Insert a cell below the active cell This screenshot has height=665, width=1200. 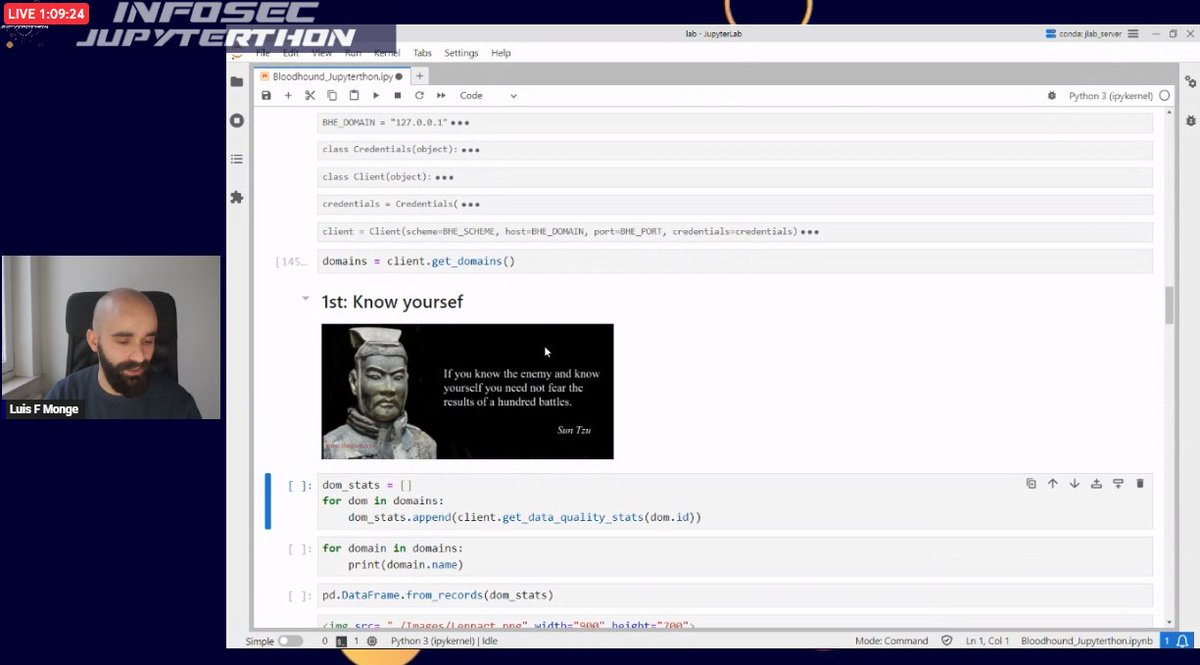1118,484
